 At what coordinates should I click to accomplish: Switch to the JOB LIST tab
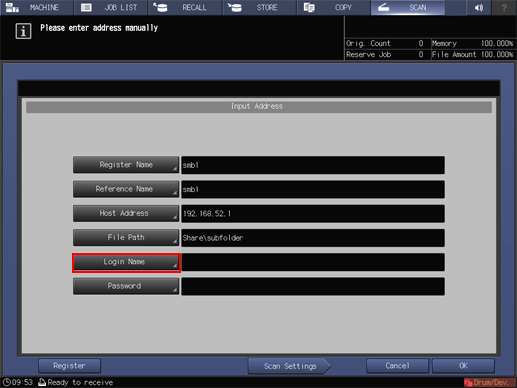pos(111,7)
